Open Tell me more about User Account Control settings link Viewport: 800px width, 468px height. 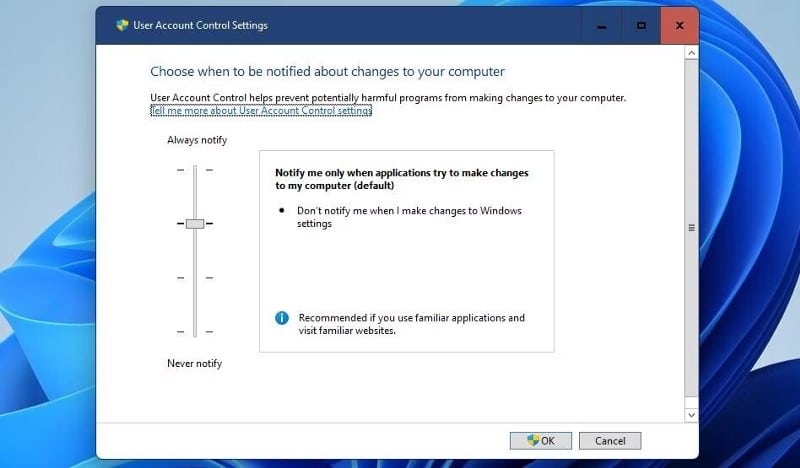pos(261,111)
